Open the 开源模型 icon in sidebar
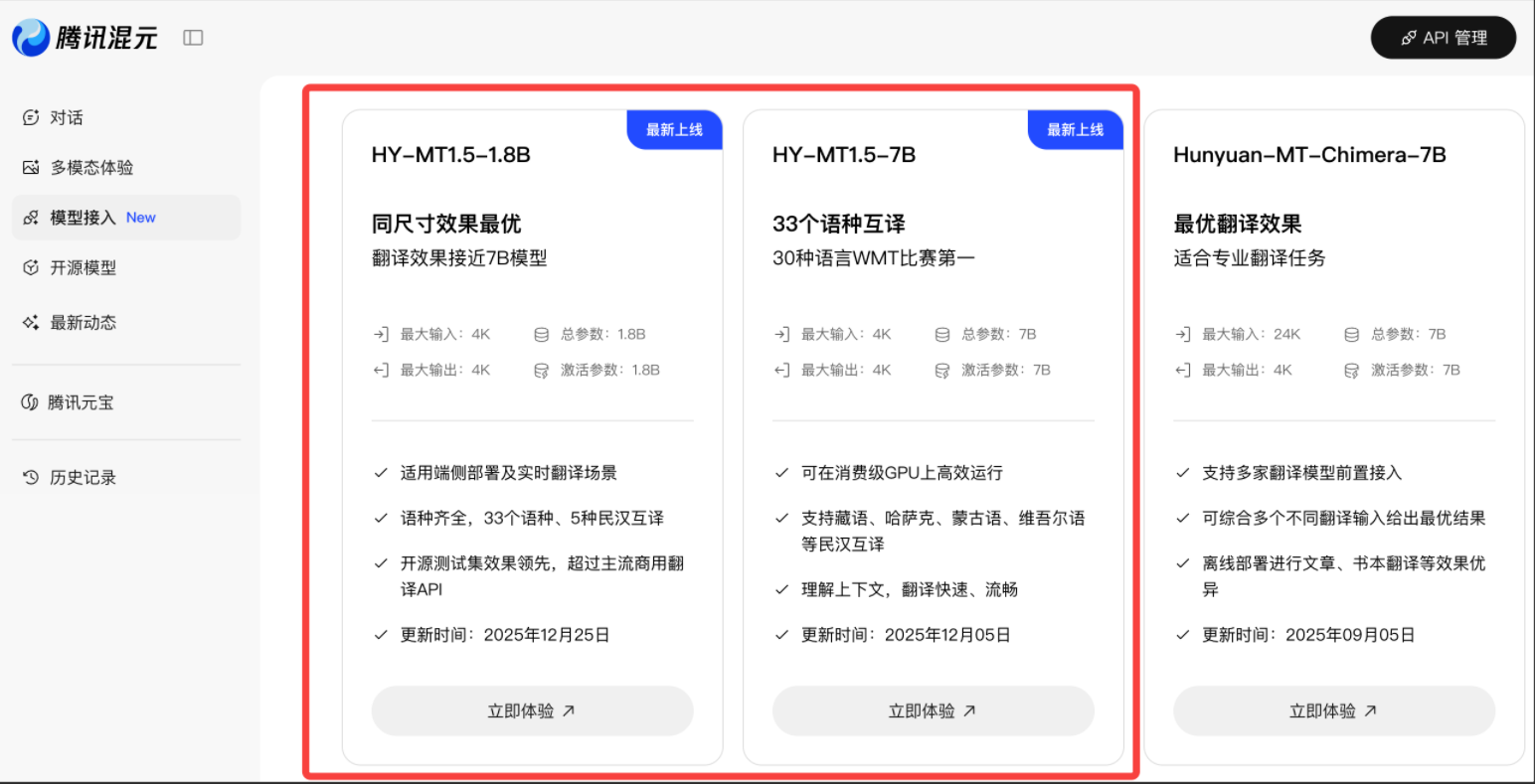This screenshot has height=784, width=1535. (31, 266)
